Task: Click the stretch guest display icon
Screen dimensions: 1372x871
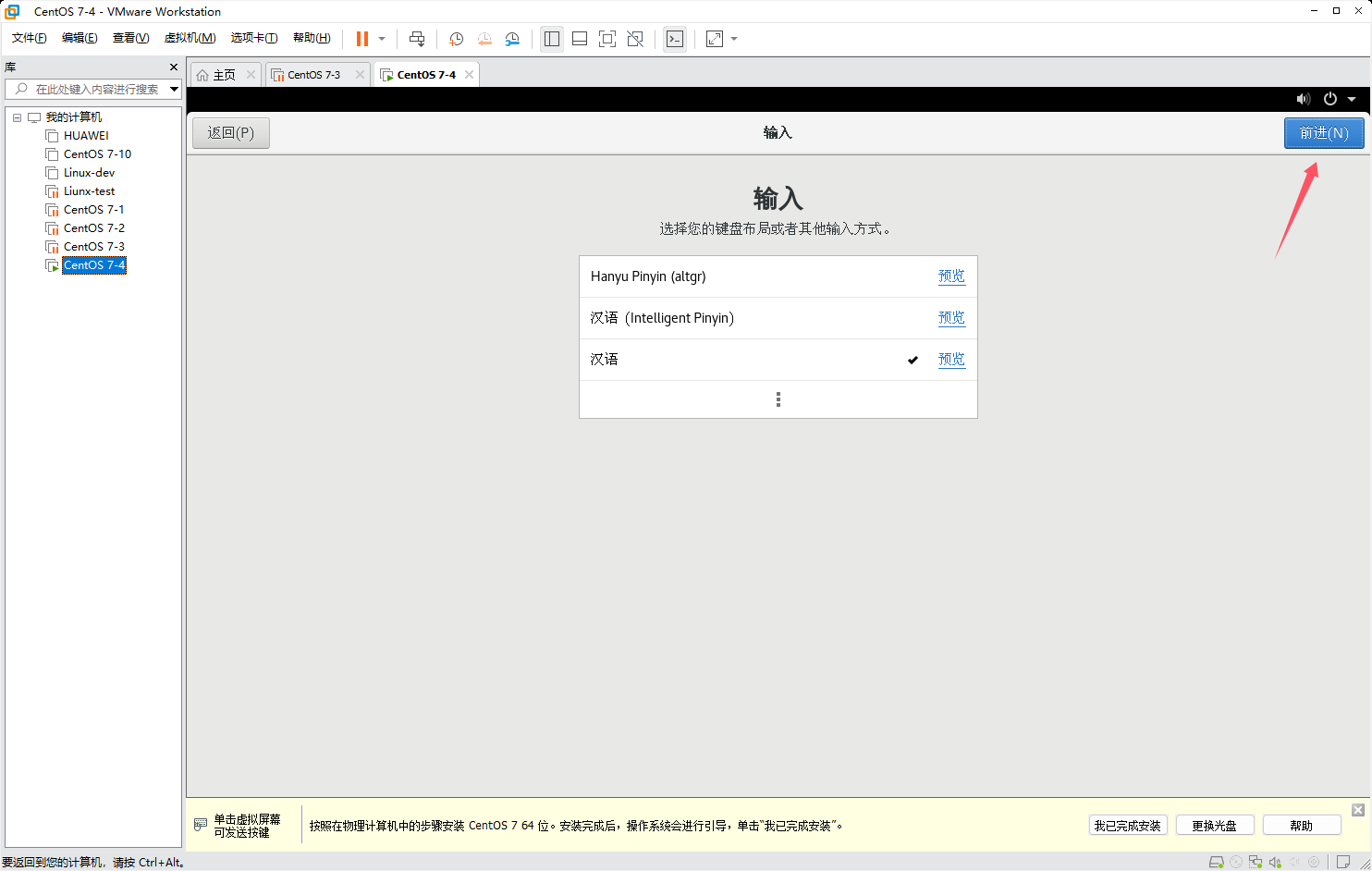Action: point(715,39)
